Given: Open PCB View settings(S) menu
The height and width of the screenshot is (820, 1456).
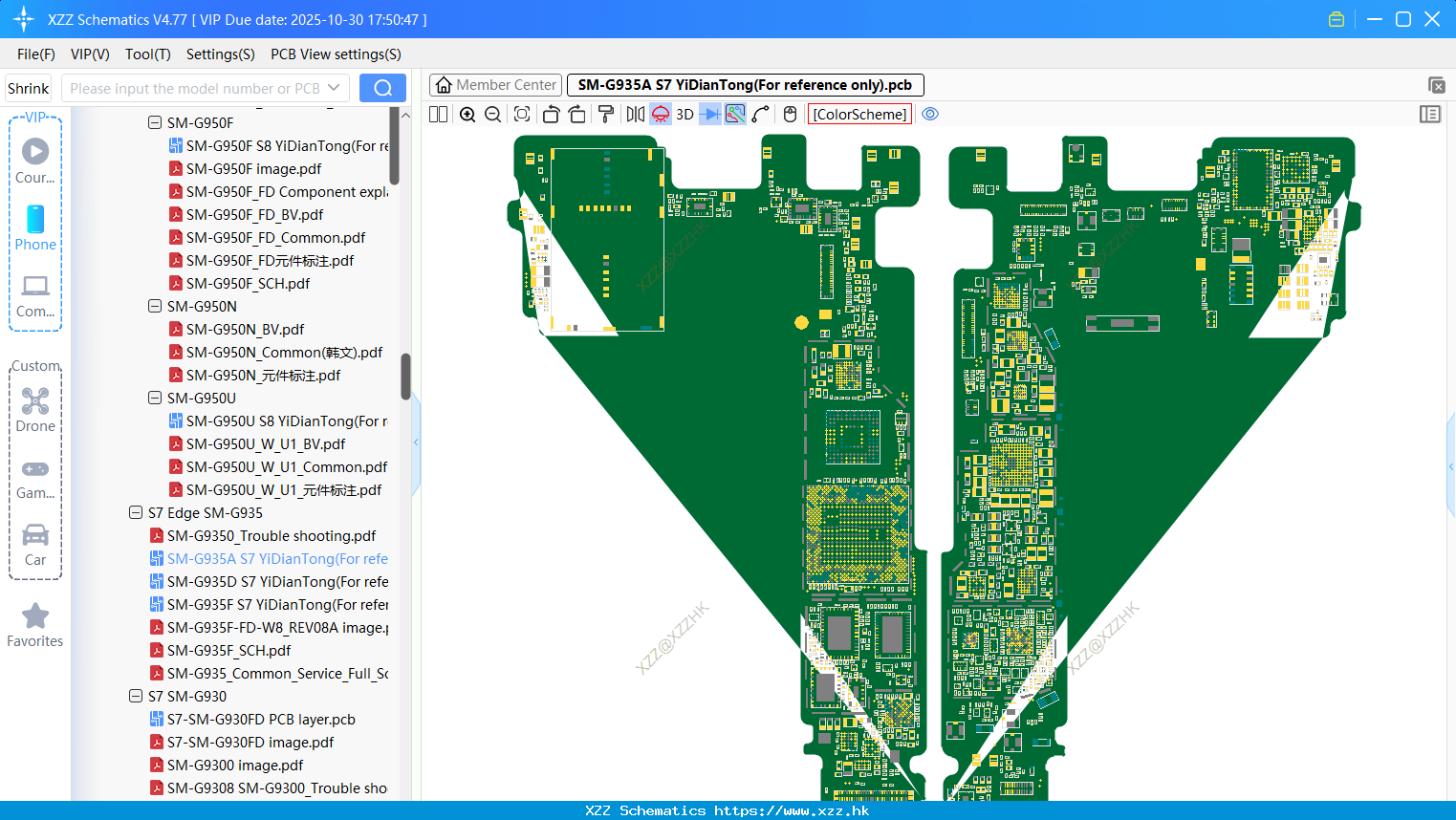Looking at the screenshot, I should pyautogui.click(x=336, y=54).
